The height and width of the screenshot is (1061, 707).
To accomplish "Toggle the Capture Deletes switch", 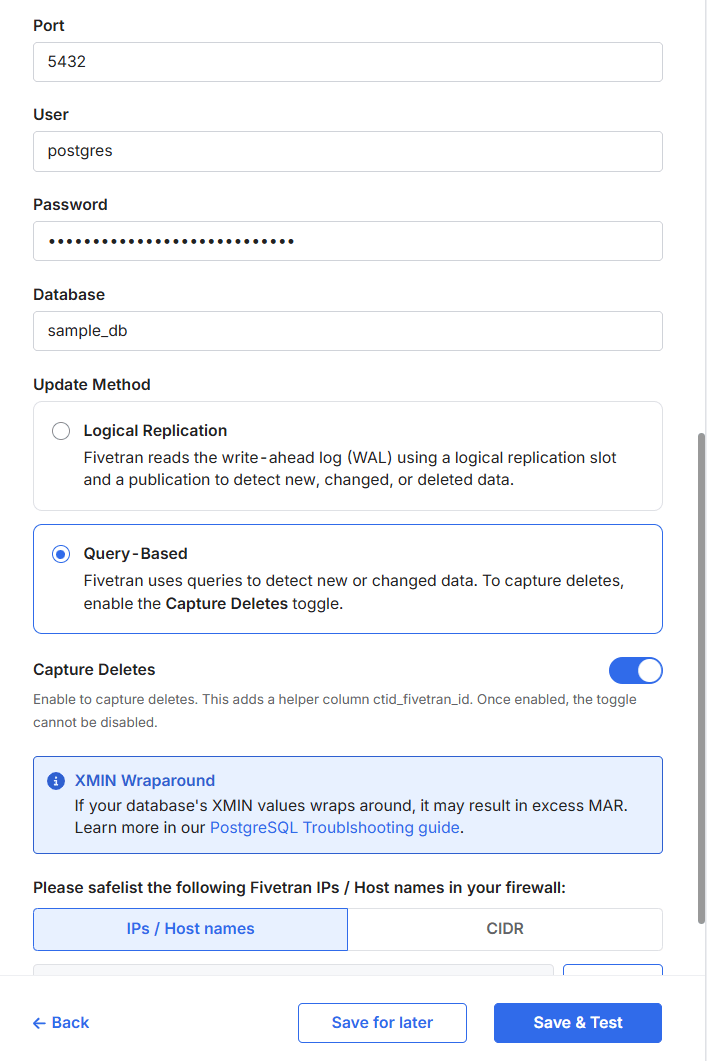I will [x=635, y=670].
